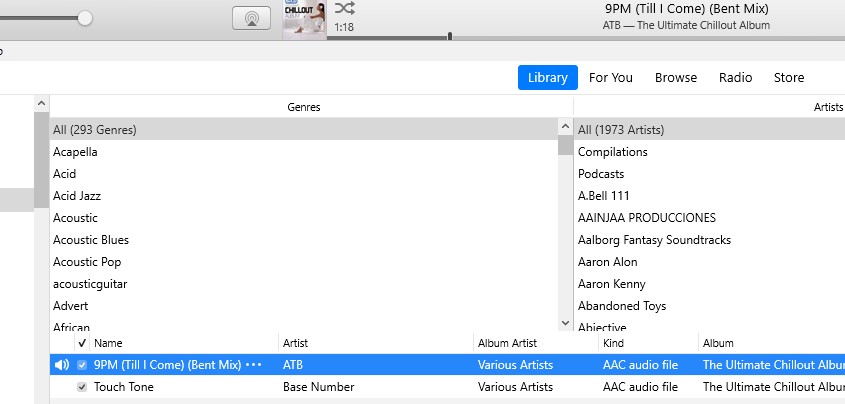Image resolution: width=845 pixels, height=404 pixels.
Task: Toggle the shuffle icon
Action: pos(344,8)
